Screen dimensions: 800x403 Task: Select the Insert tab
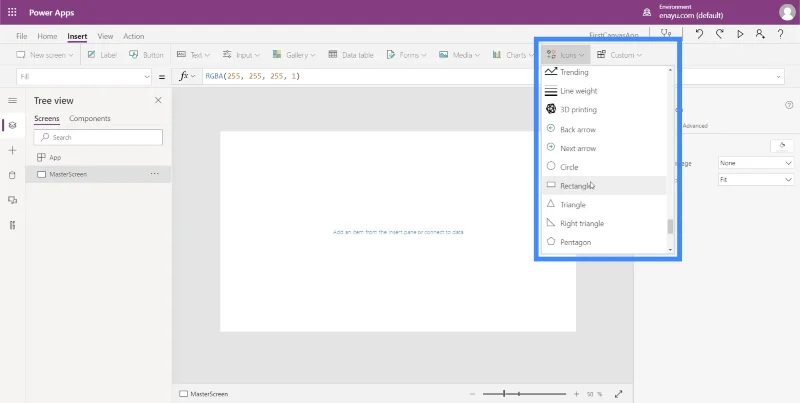77,36
